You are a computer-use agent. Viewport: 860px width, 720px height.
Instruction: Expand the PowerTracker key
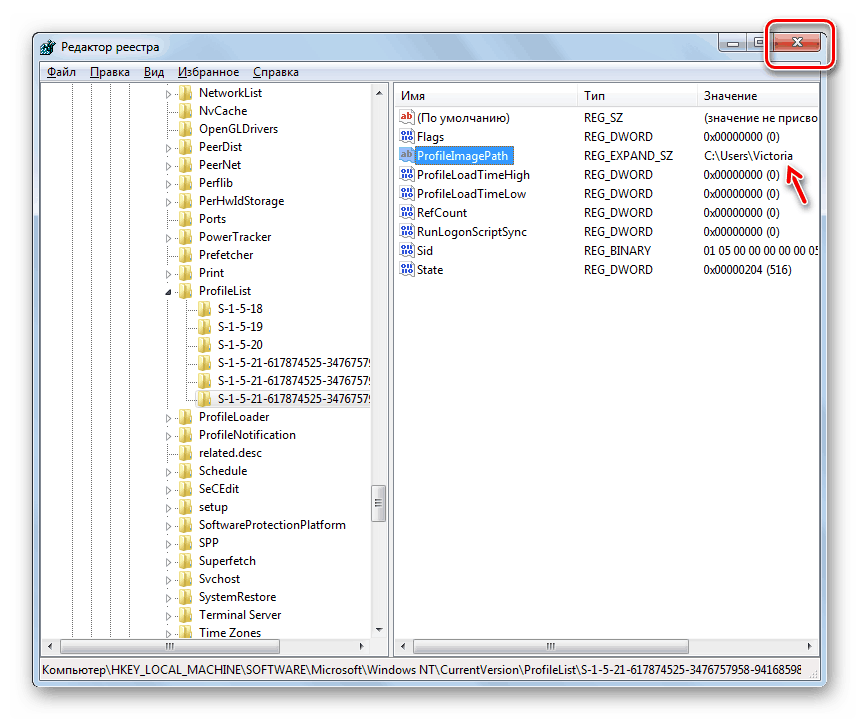[168, 237]
